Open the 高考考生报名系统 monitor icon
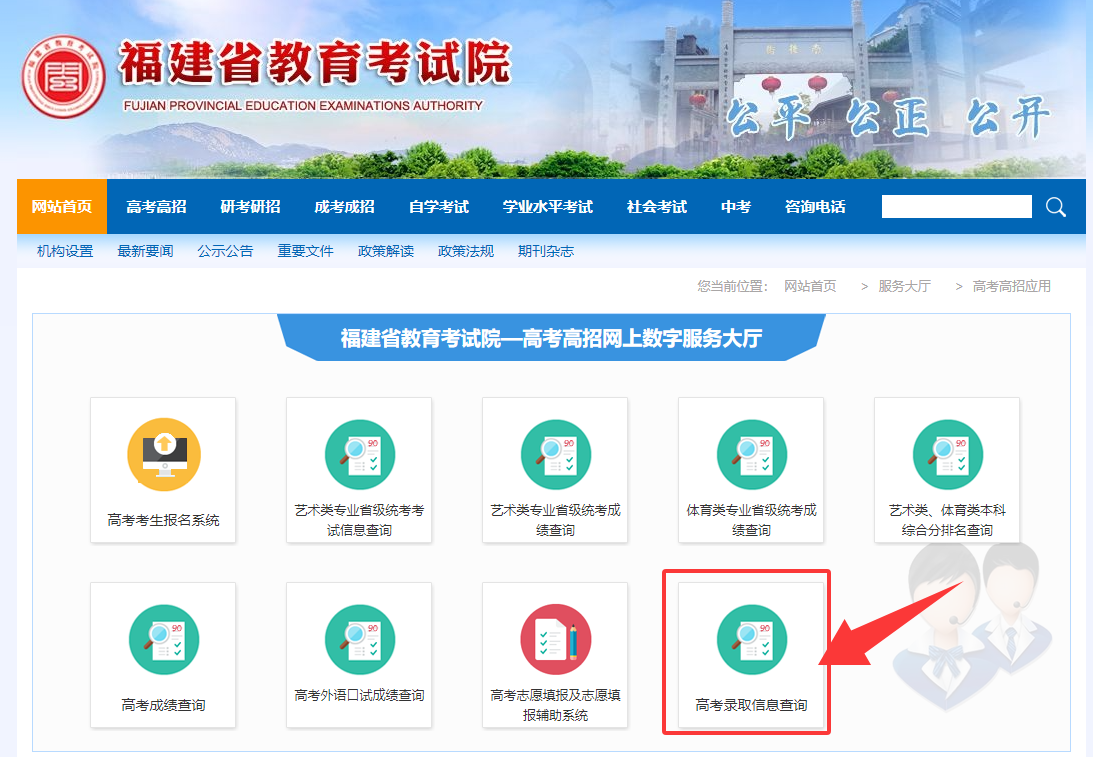1093x757 pixels. pos(164,454)
